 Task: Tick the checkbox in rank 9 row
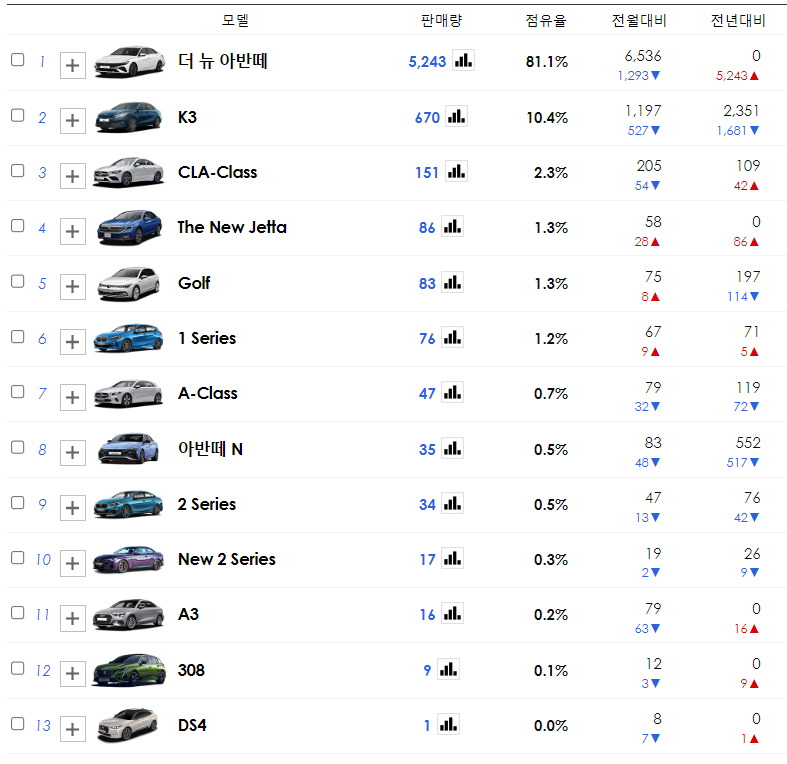pos(18,502)
